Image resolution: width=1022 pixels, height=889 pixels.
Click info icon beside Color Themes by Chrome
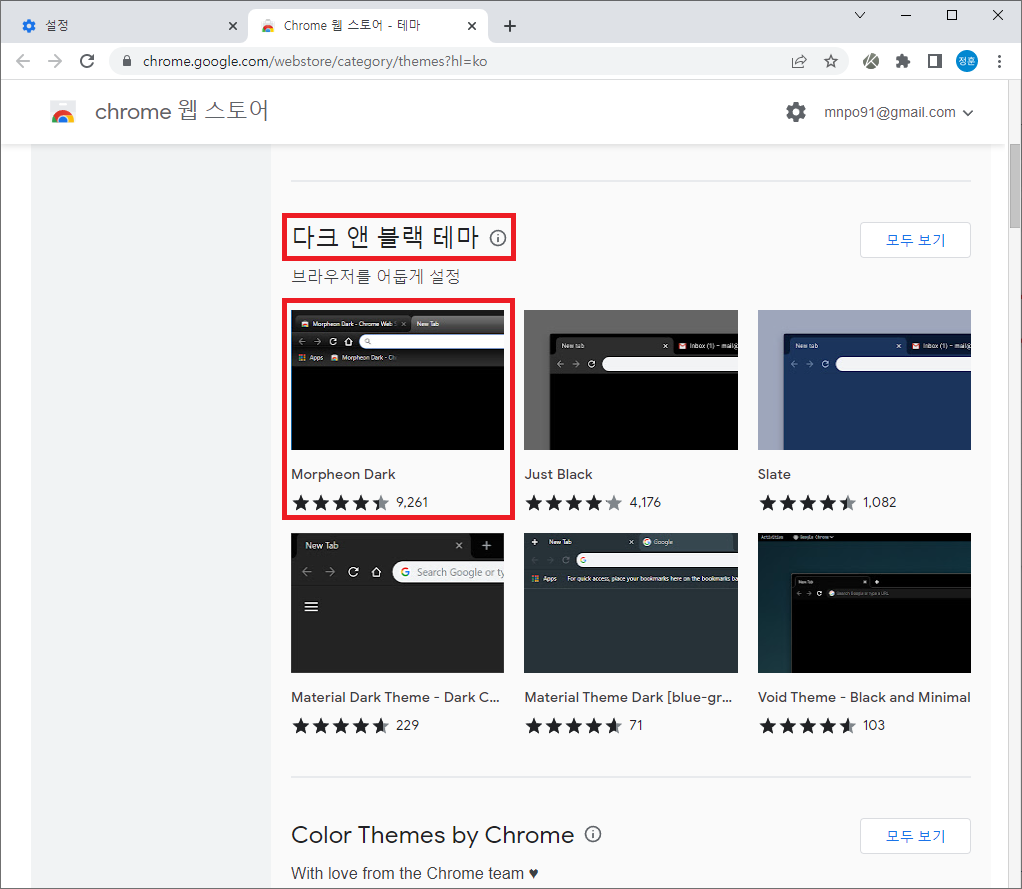(593, 834)
